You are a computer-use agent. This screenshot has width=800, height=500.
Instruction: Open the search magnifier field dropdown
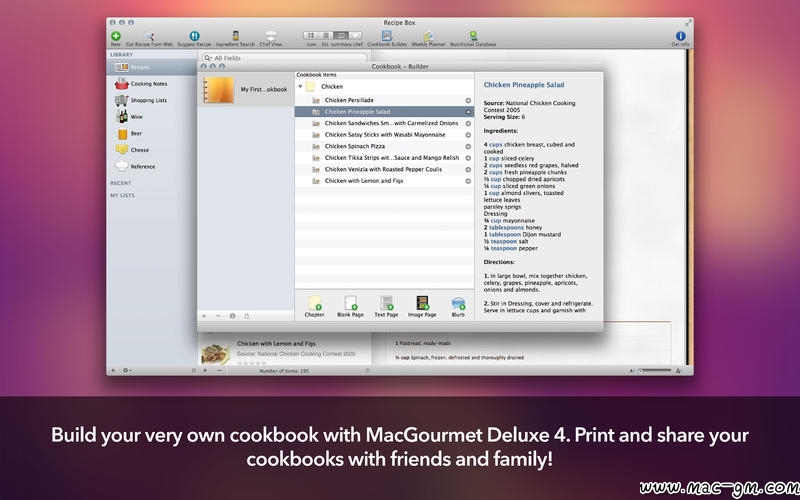(x=207, y=58)
